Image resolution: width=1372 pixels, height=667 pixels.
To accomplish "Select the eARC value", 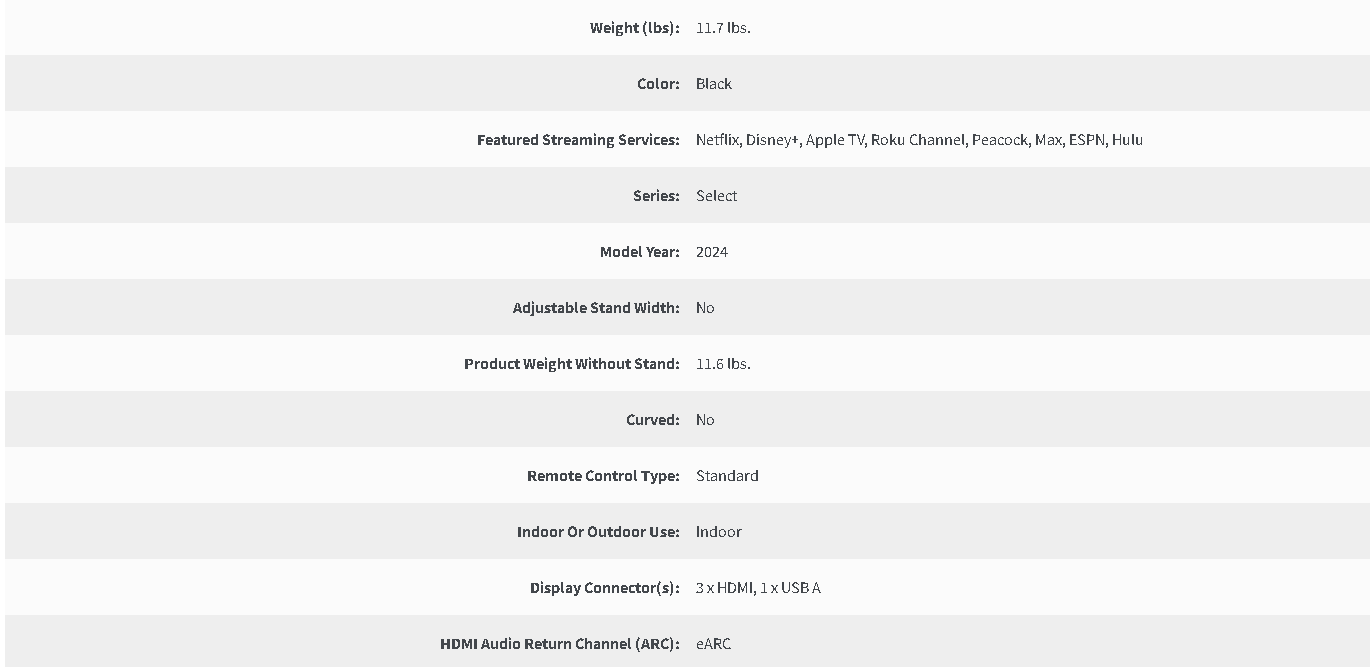I will (714, 644).
